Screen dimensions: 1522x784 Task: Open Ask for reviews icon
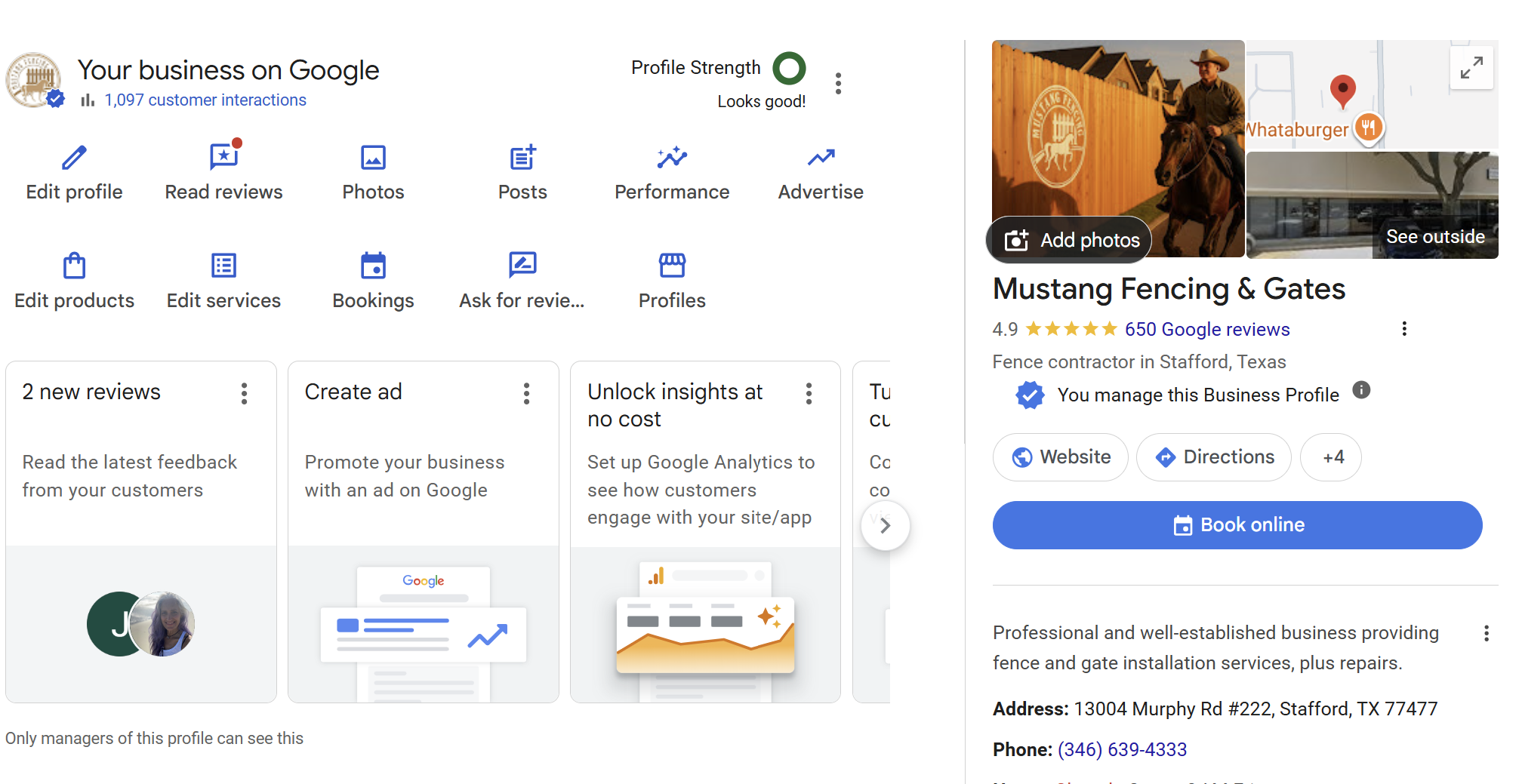(522, 265)
